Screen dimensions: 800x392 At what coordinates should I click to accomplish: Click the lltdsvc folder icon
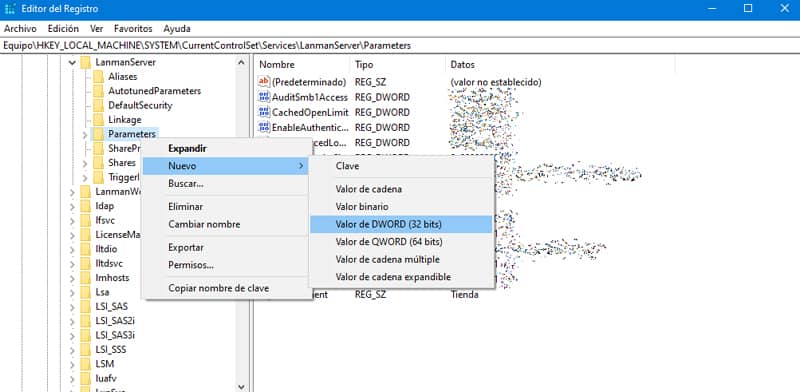point(86,263)
